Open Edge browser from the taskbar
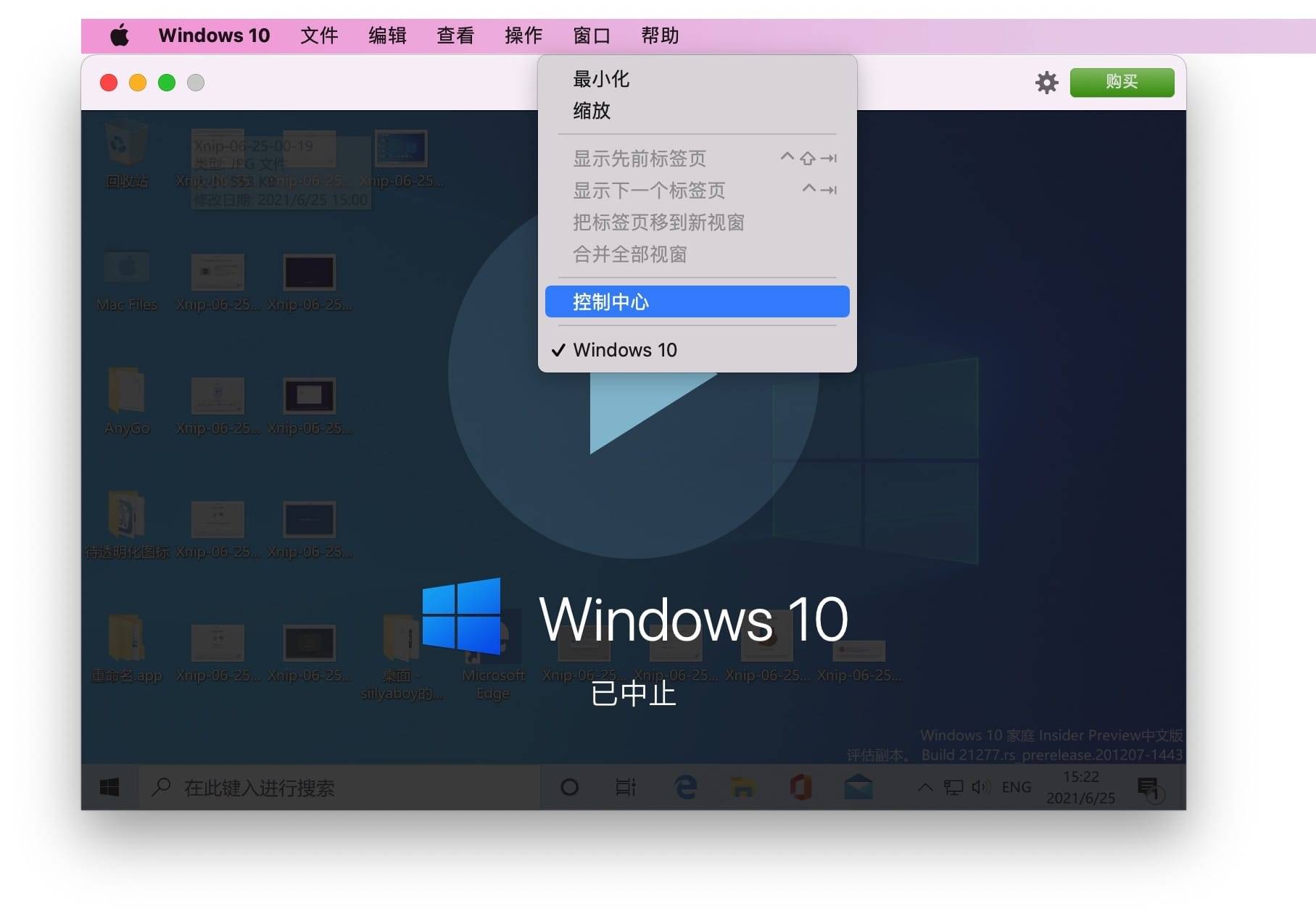This screenshot has height=916, width=1316. pyautogui.click(x=685, y=787)
